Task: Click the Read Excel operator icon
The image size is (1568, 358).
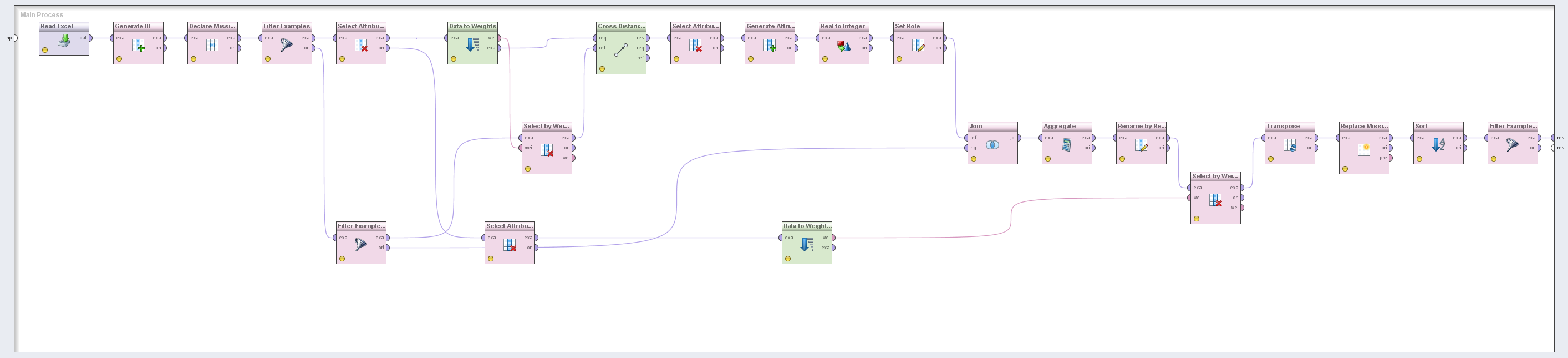Action: coord(63,42)
